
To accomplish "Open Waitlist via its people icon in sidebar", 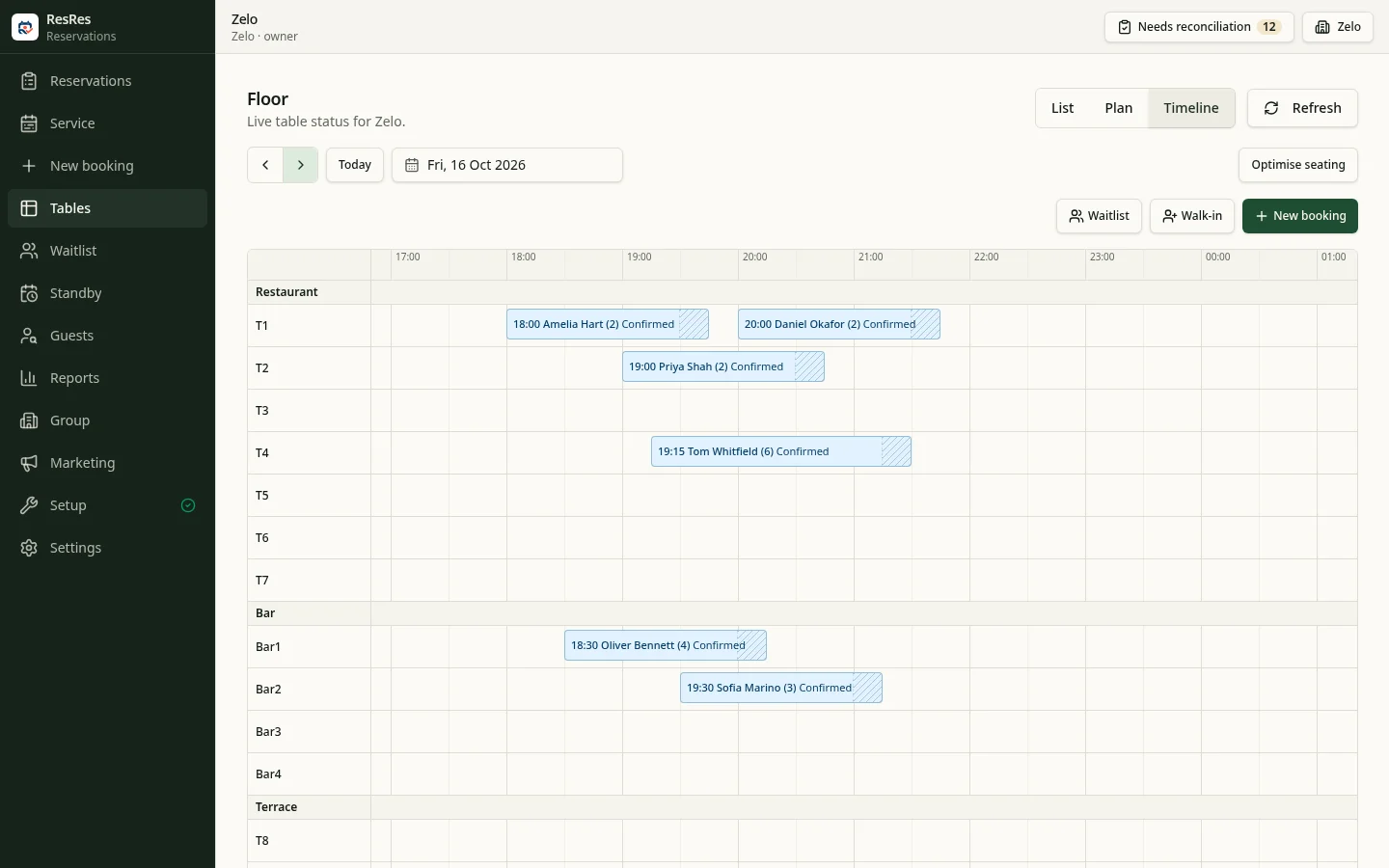I will tap(29, 251).
